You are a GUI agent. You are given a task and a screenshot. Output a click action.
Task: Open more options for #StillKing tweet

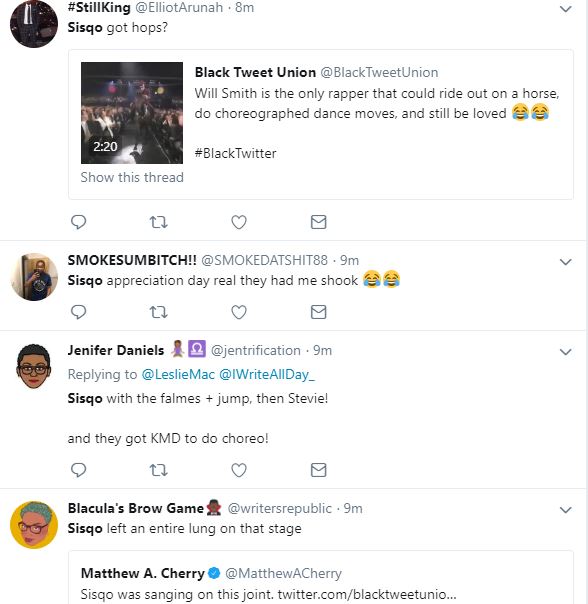565,8
